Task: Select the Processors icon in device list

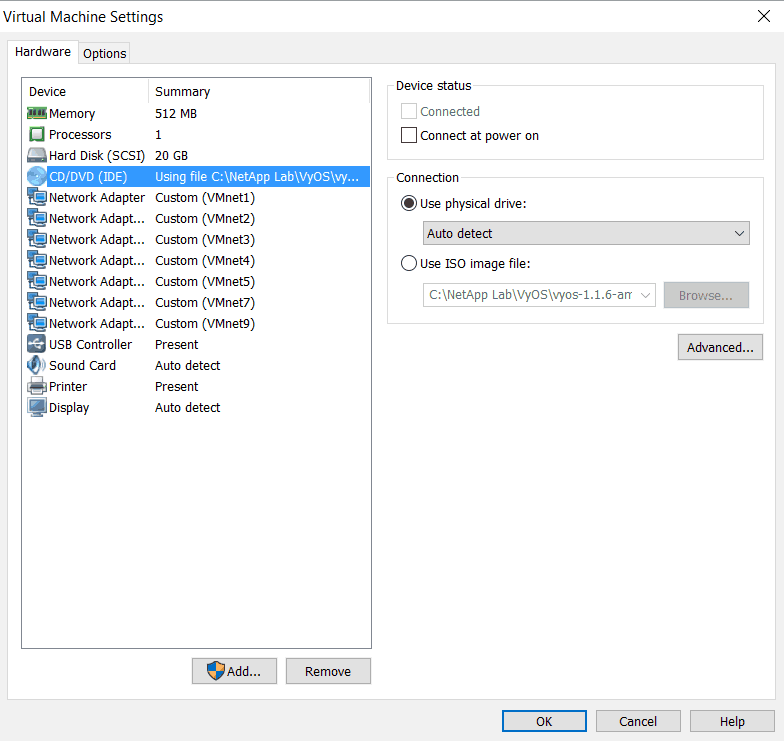Action: [x=37, y=135]
